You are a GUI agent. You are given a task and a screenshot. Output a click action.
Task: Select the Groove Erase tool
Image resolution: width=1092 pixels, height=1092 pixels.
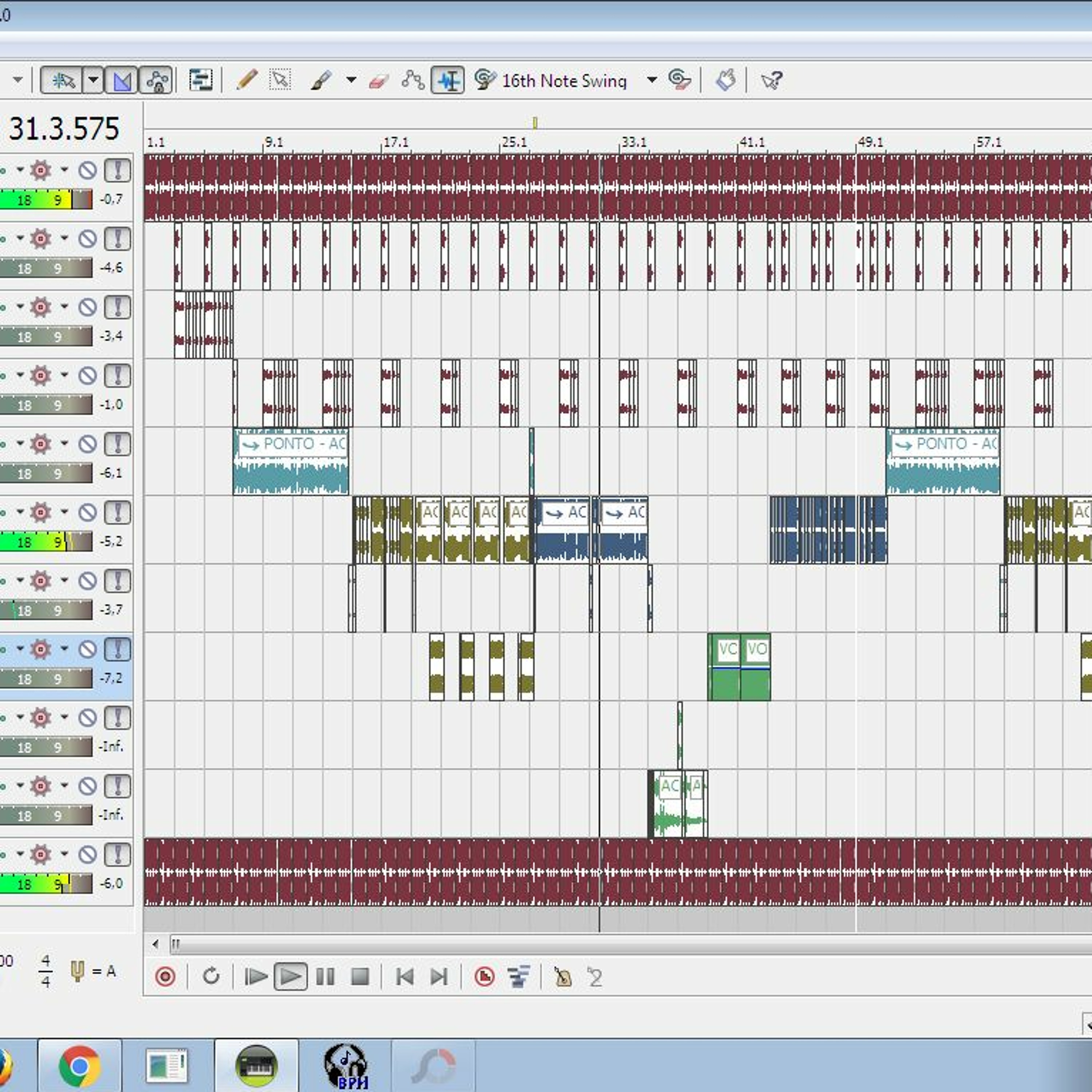[x=679, y=80]
